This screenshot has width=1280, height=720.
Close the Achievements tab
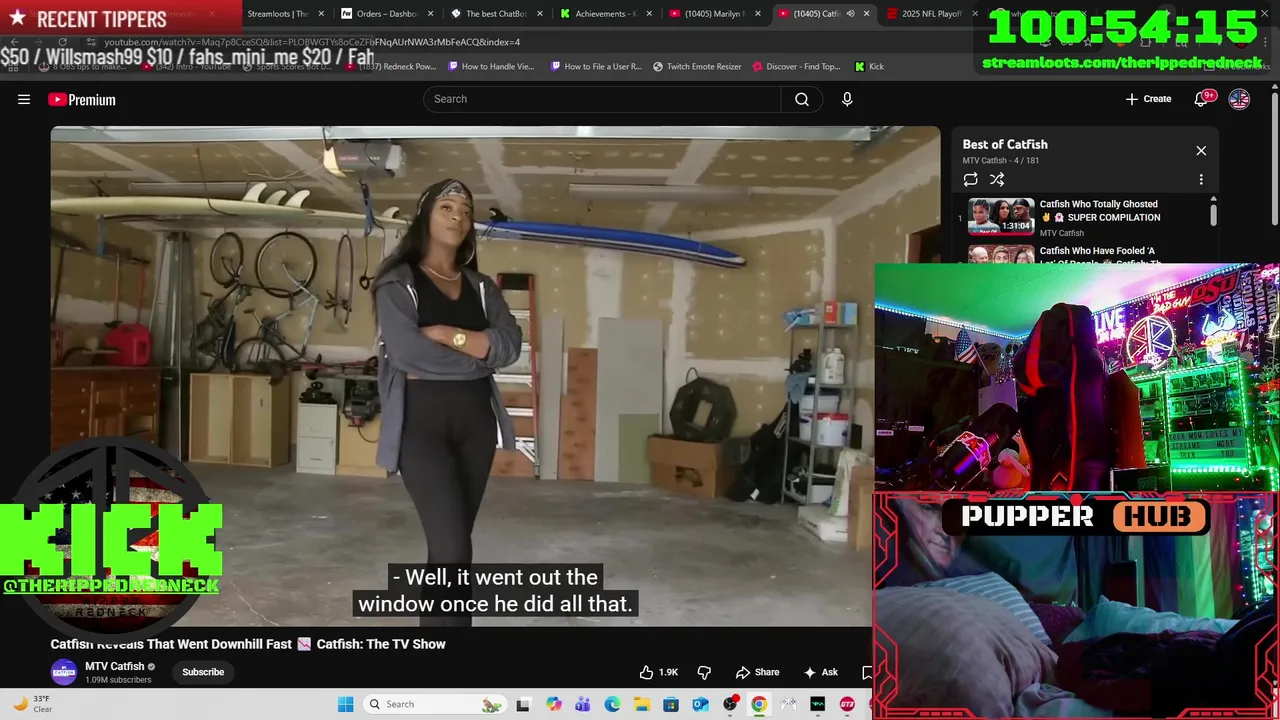point(649,14)
